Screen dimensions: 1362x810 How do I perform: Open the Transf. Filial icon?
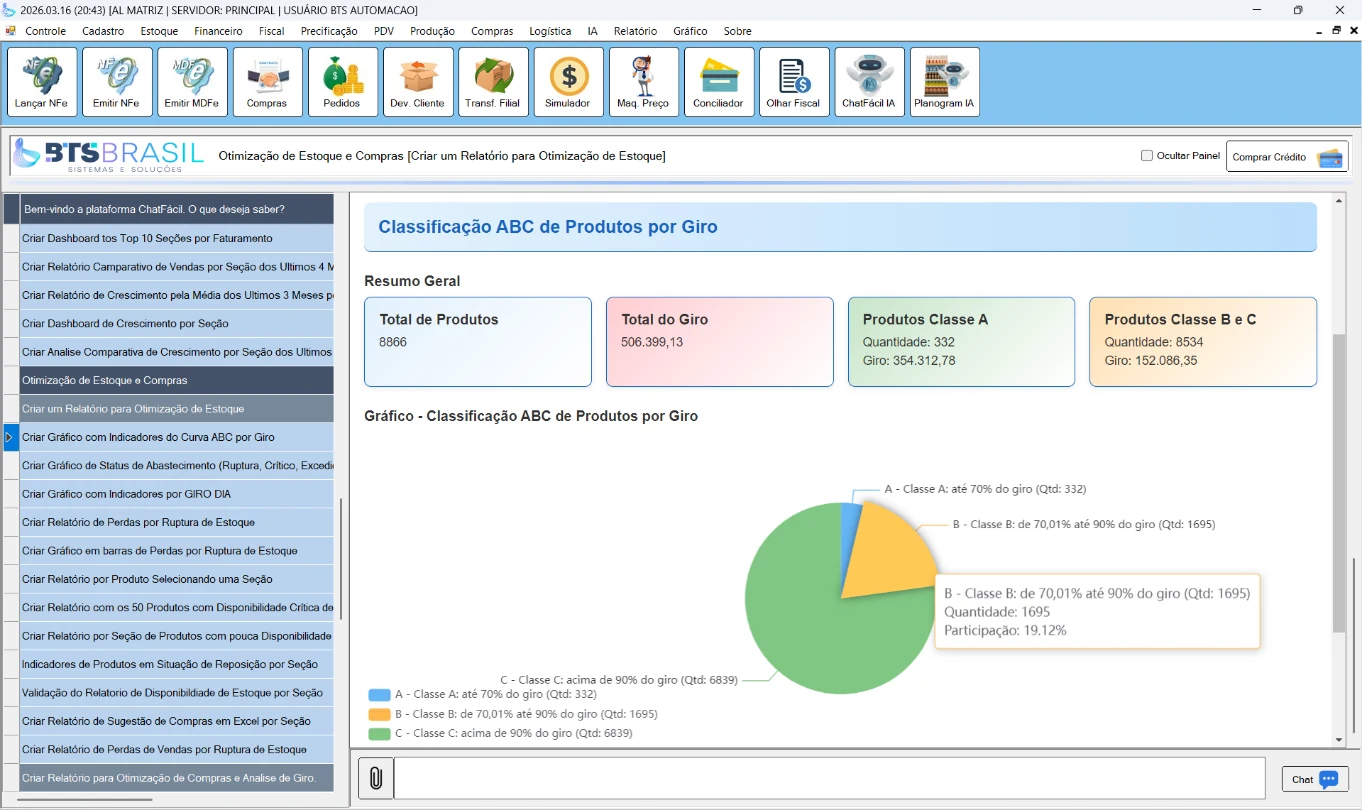pyautogui.click(x=493, y=82)
